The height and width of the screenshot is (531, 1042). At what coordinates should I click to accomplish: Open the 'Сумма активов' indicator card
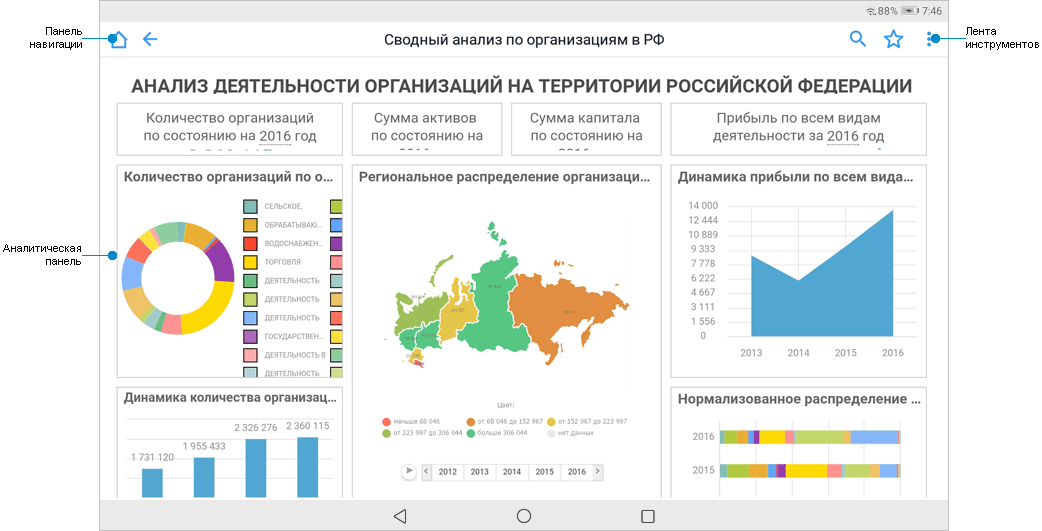point(427,129)
